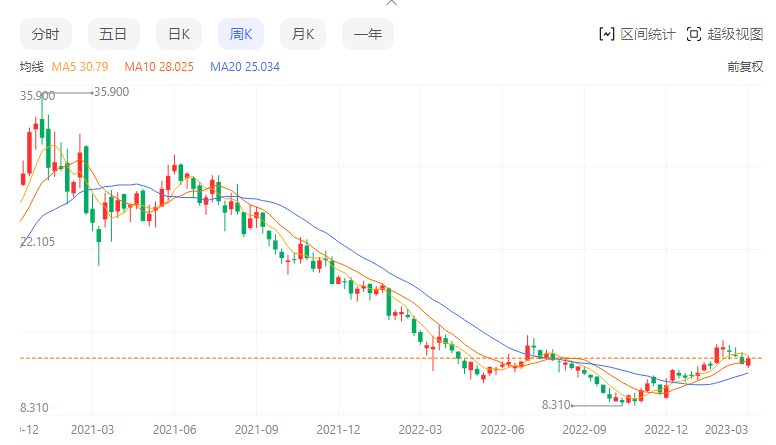Click the 2022-09 date axis label

pos(584,430)
